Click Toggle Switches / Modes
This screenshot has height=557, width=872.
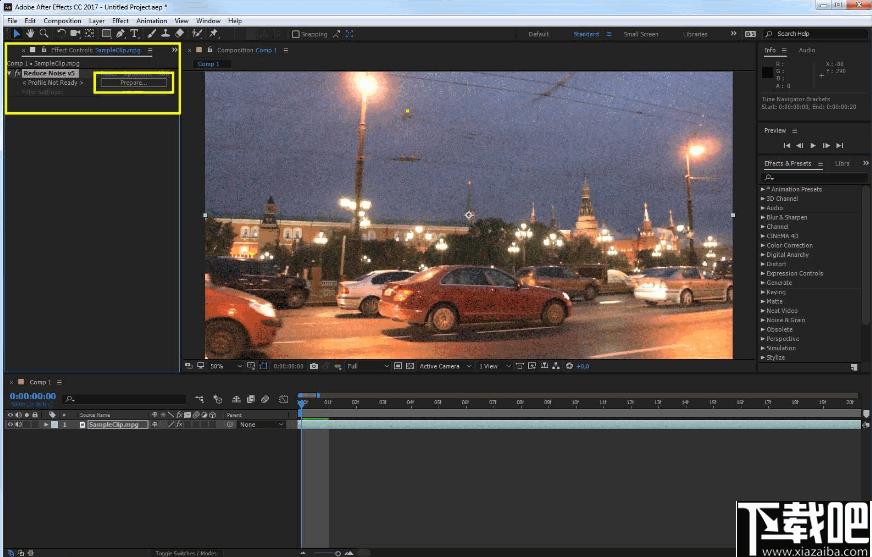point(186,553)
